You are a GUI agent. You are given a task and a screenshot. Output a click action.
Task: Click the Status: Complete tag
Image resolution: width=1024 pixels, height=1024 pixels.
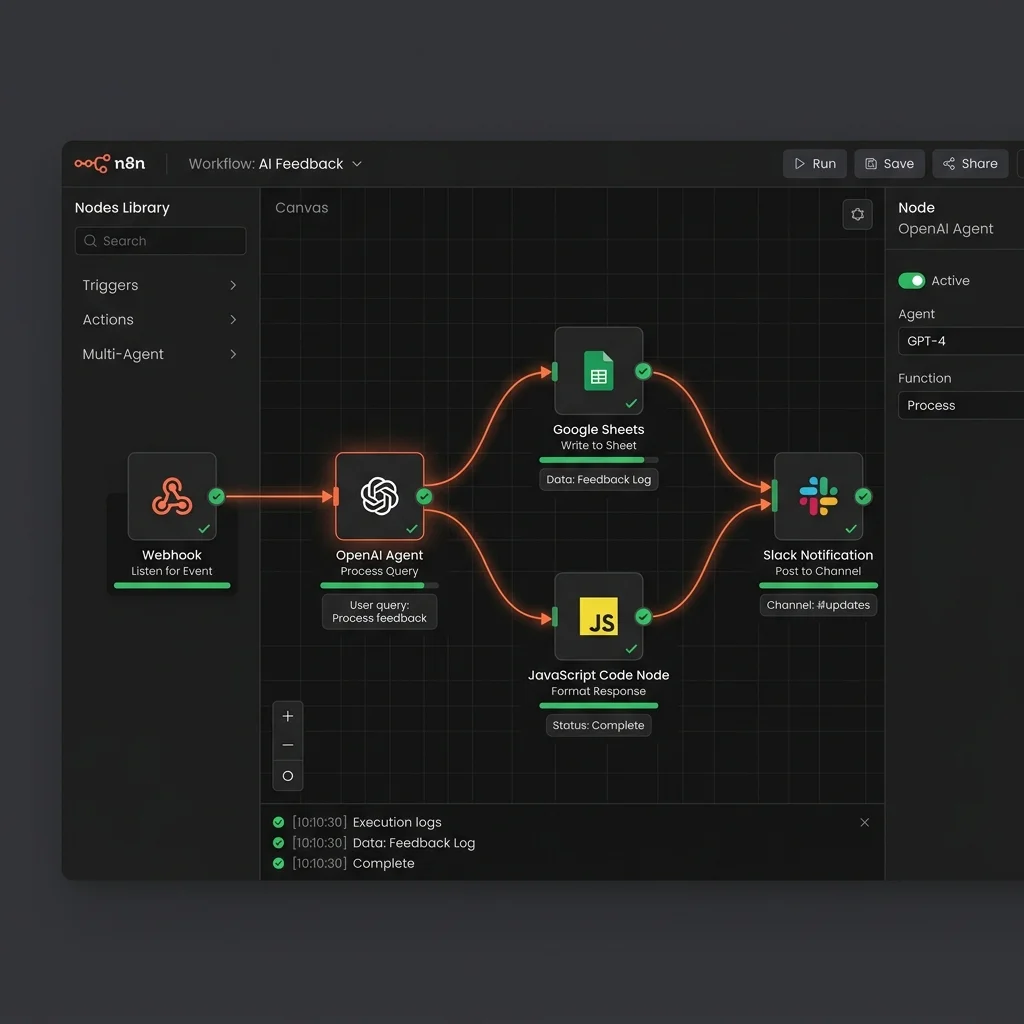click(599, 725)
